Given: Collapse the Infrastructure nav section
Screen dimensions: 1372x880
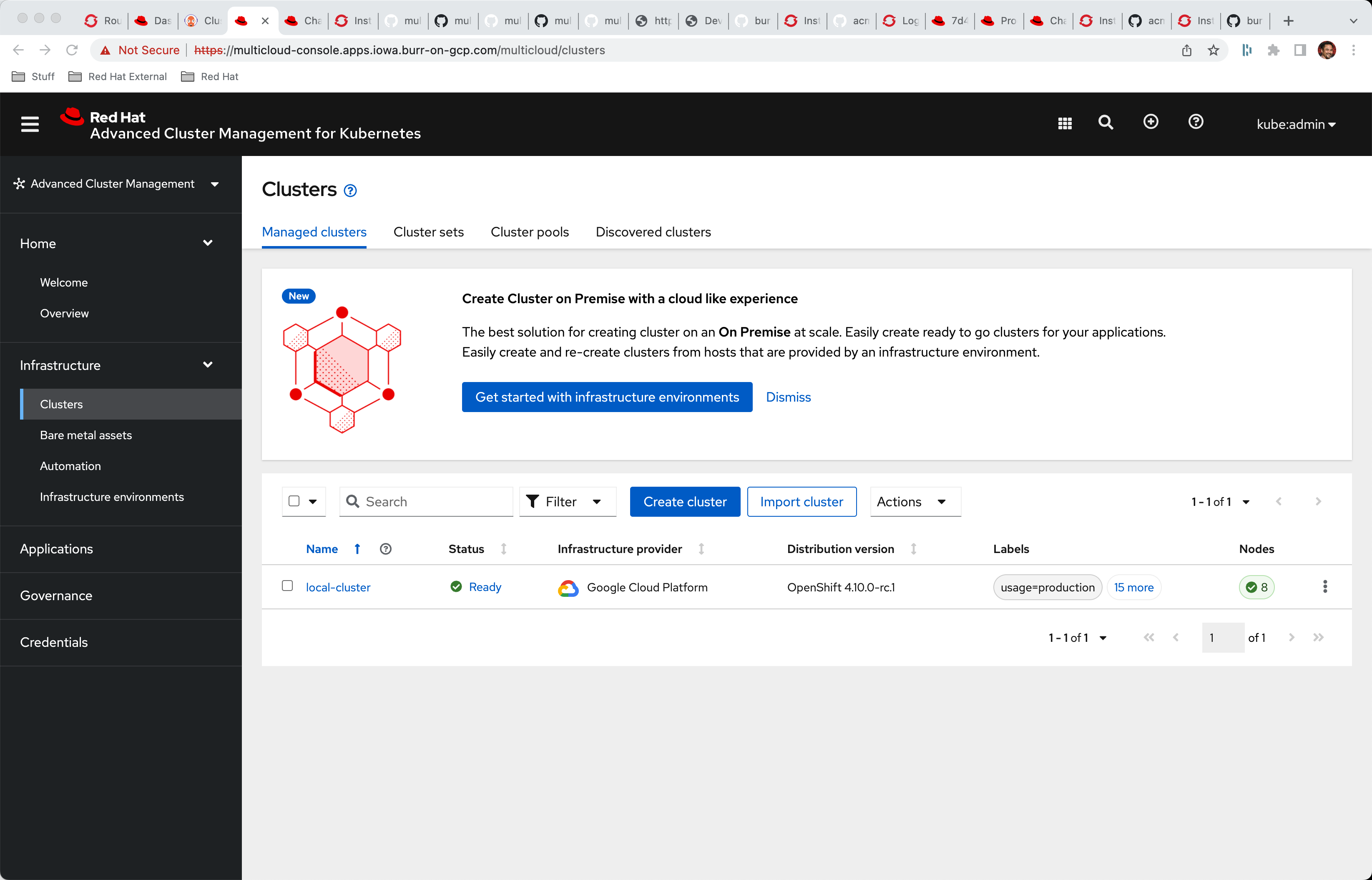Looking at the screenshot, I should click(208, 365).
